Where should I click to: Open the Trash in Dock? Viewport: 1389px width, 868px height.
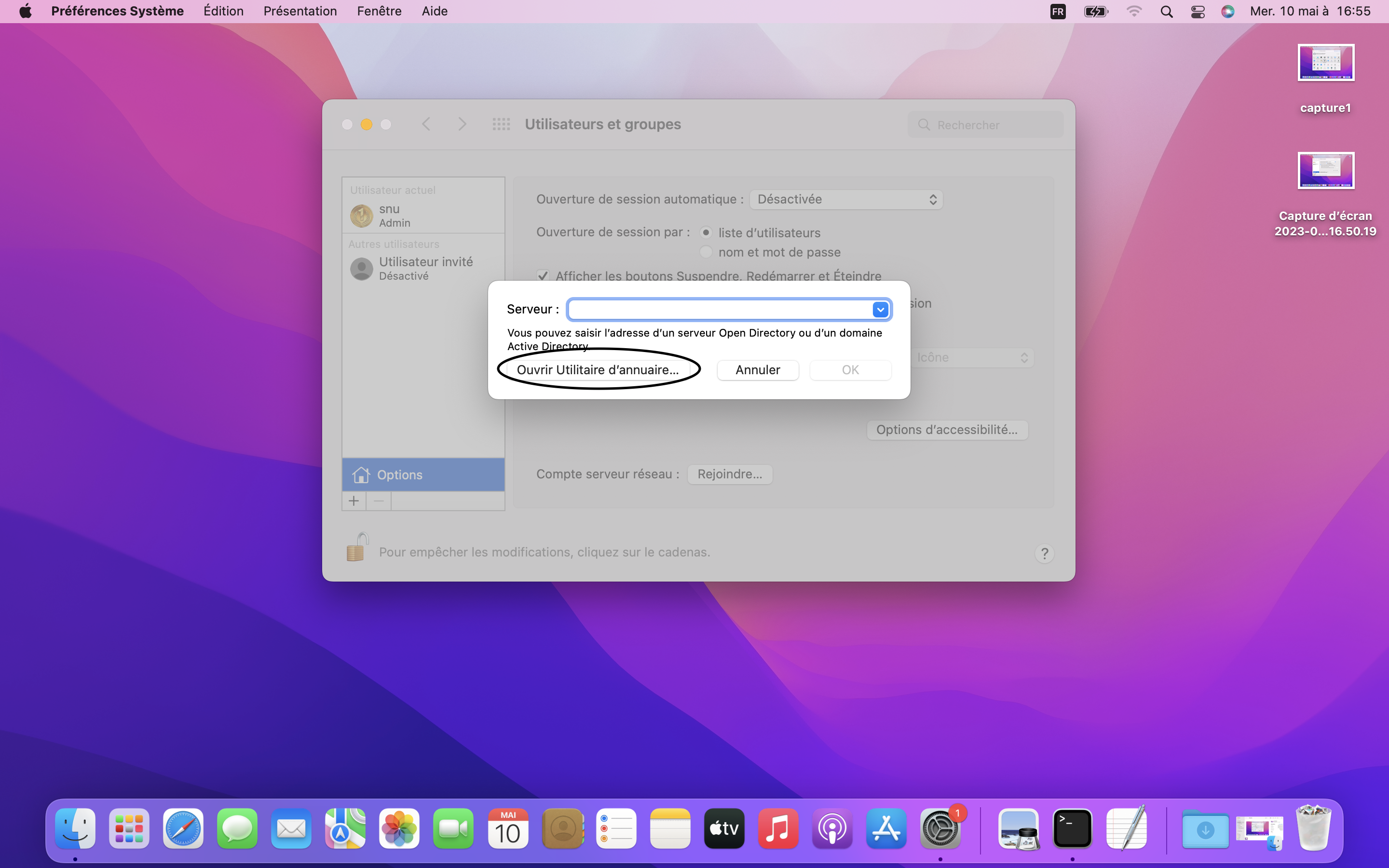click(x=1313, y=828)
